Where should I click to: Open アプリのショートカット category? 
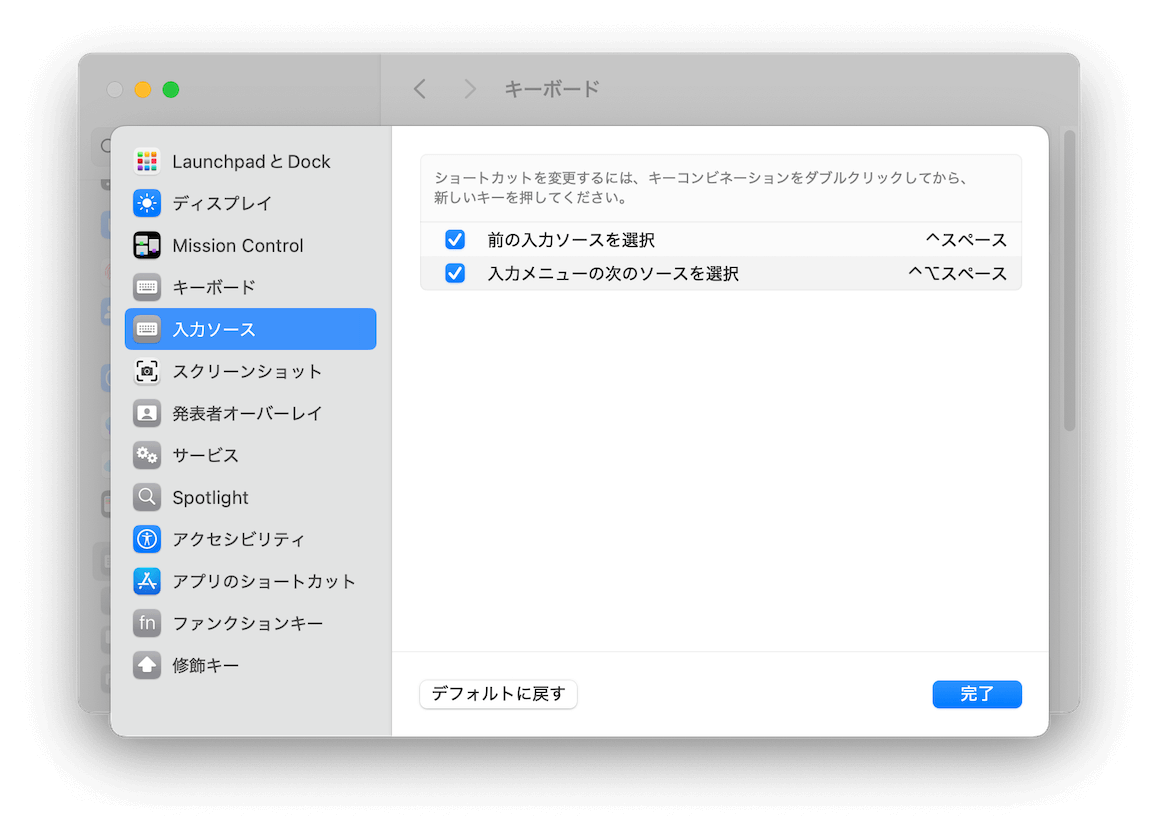[x=250, y=581]
